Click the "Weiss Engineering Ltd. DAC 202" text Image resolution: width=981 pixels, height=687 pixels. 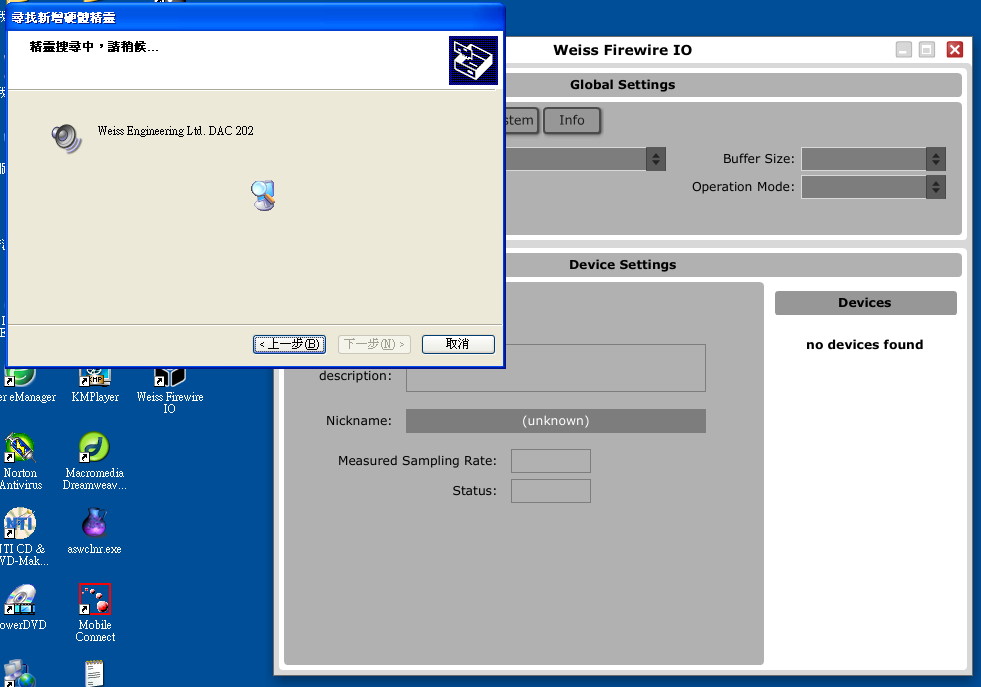(176, 131)
